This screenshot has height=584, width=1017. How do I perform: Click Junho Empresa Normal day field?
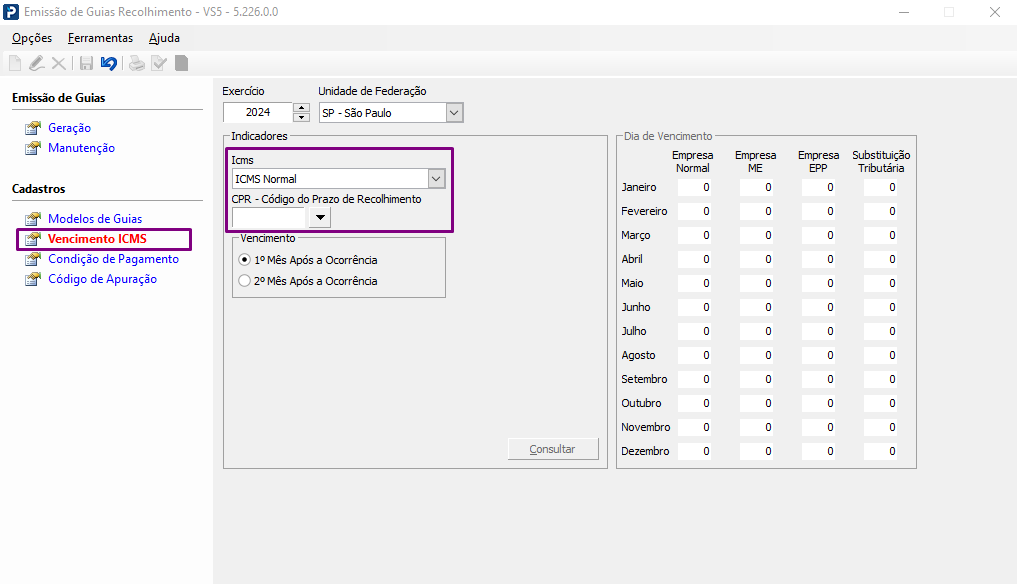[x=694, y=308]
